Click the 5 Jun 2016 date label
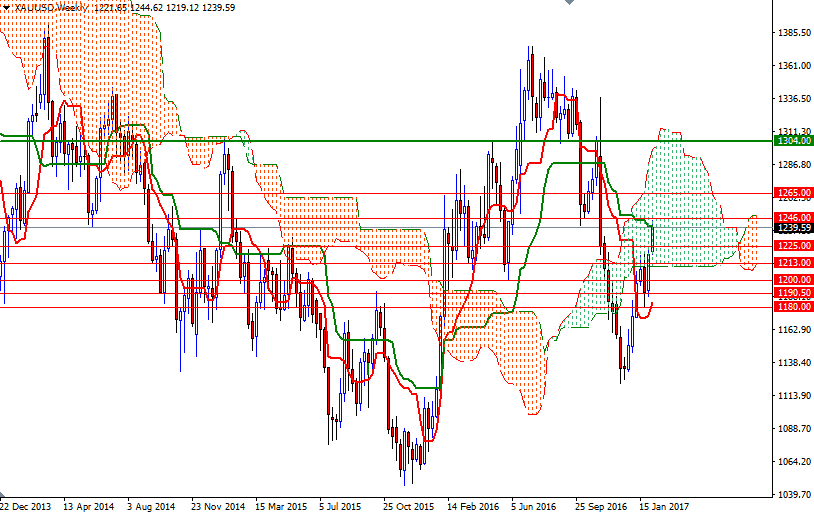Image resolution: width=814 pixels, height=514 pixels. 533,506
